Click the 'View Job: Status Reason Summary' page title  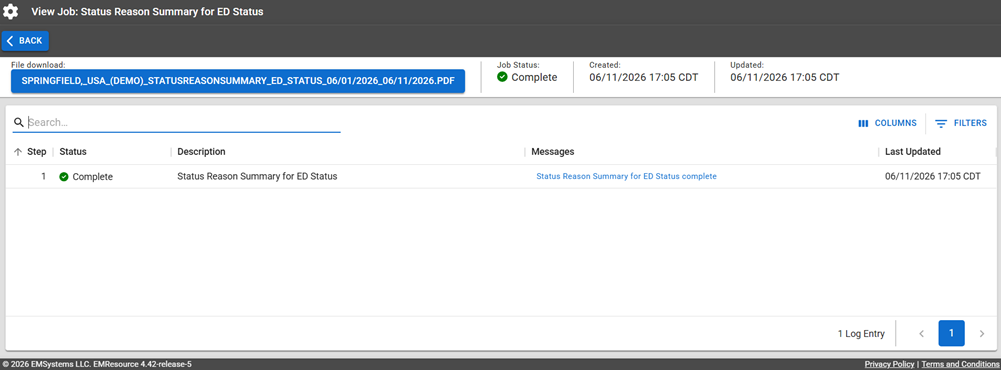point(147,11)
